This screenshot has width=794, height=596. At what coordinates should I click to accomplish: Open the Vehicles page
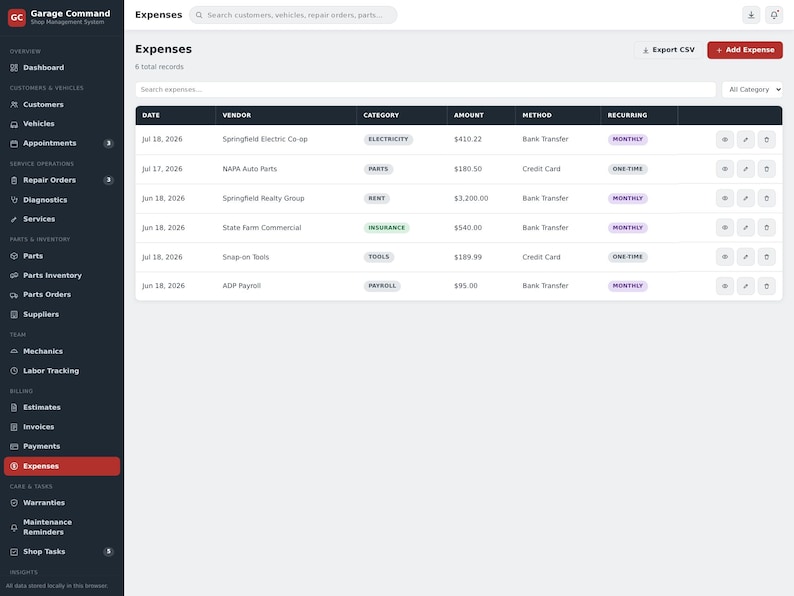62,124
